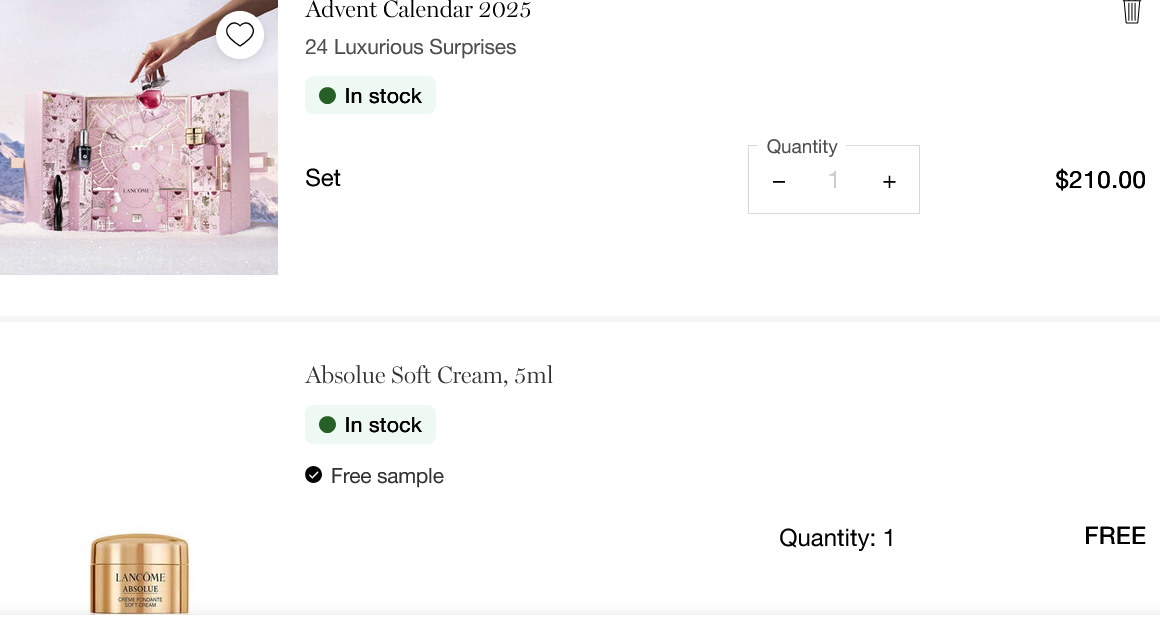1160x618 pixels.
Task: Click the black checkmark icon beside Free sample
Action: [x=314, y=475]
